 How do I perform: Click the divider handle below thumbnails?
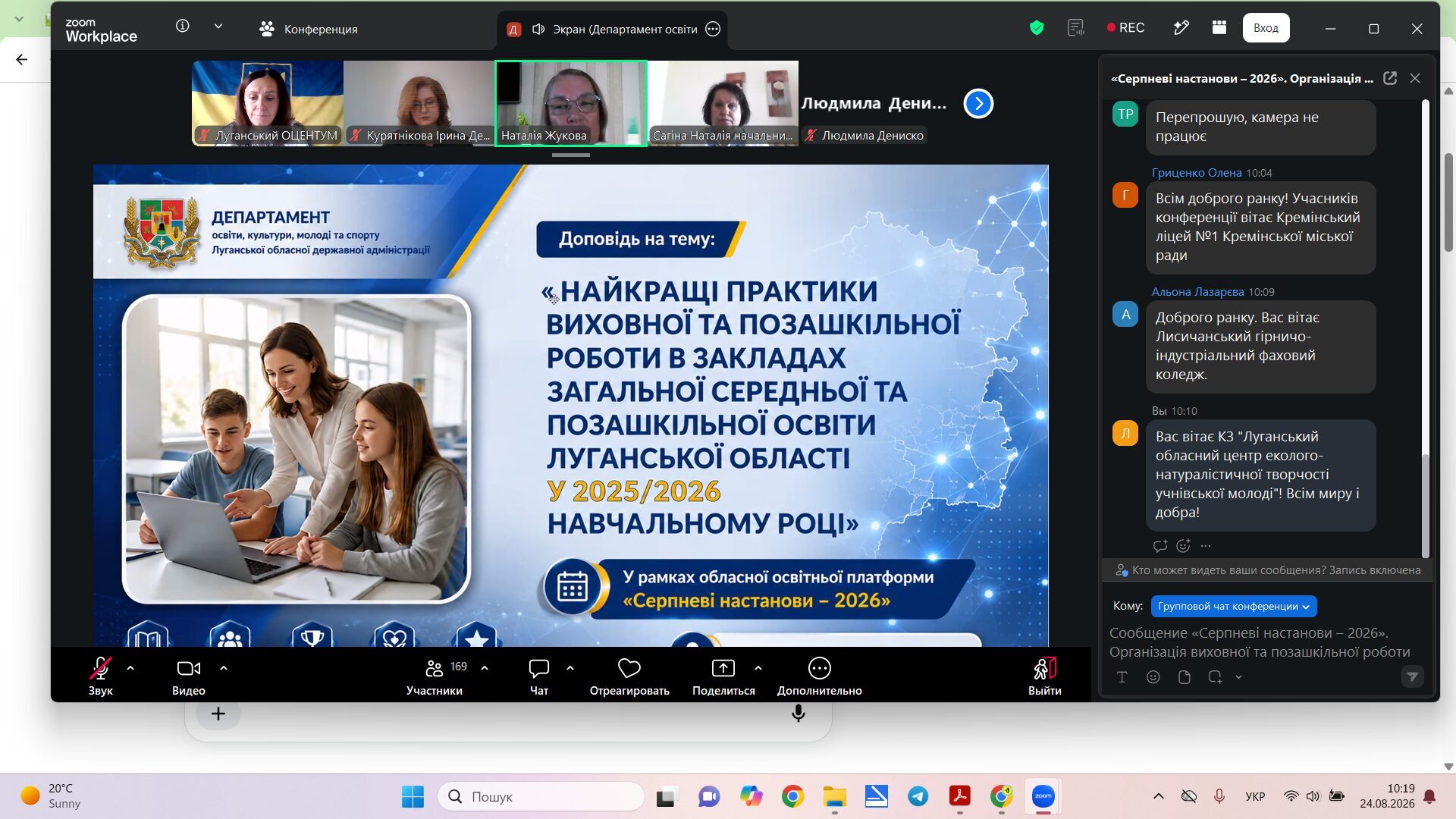tap(570, 155)
